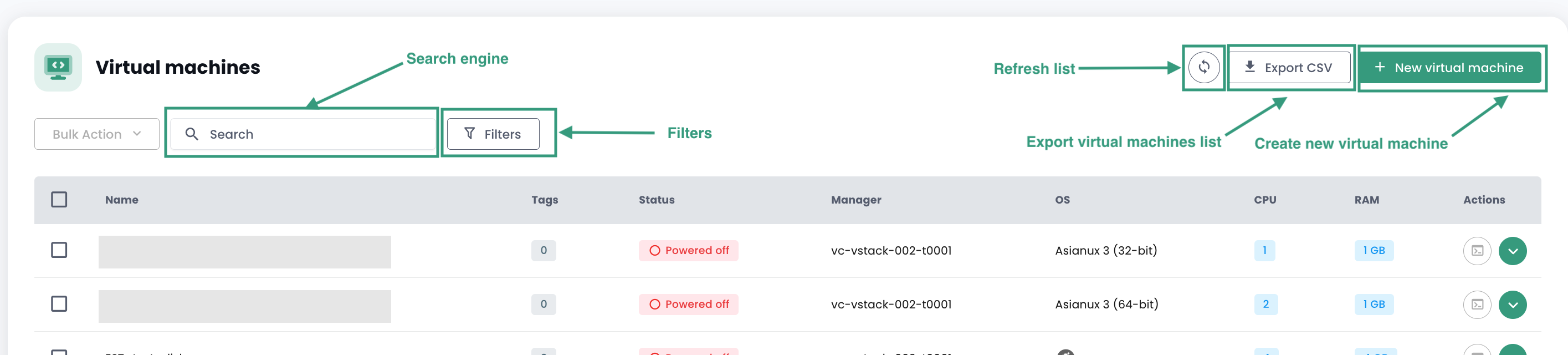Click the refresh list icon

point(1203,67)
